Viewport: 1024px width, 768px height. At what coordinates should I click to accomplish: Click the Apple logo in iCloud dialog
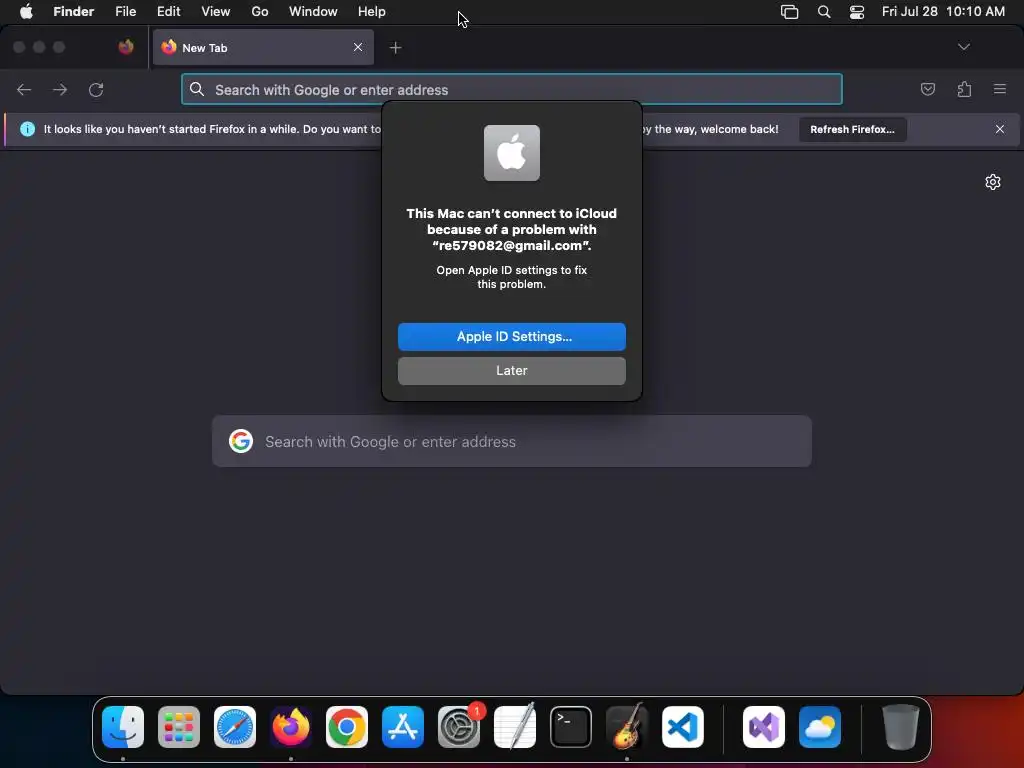(511, 153)
